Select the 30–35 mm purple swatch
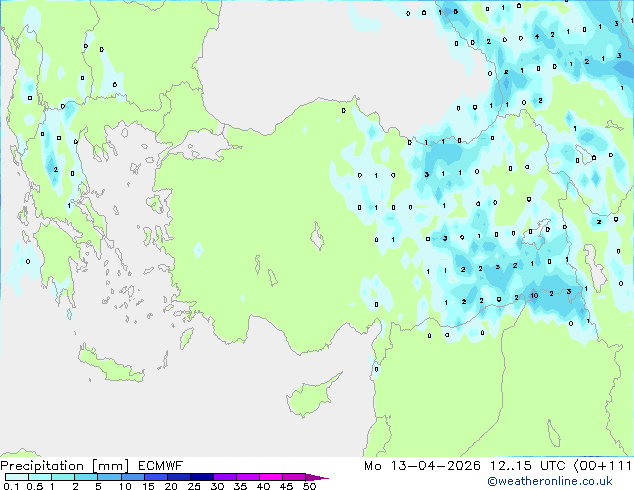This screenshot has width=634, height=490. 225,477
